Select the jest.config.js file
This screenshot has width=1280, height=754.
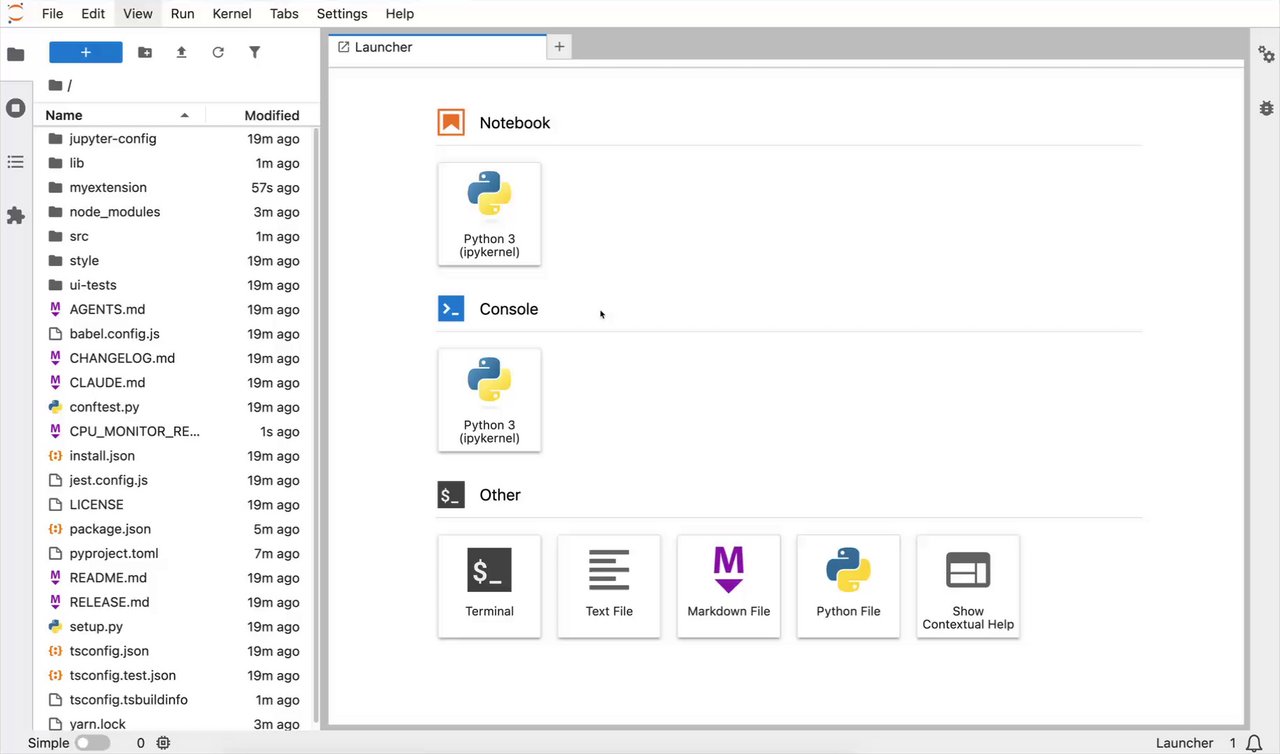tap(174, 480)
